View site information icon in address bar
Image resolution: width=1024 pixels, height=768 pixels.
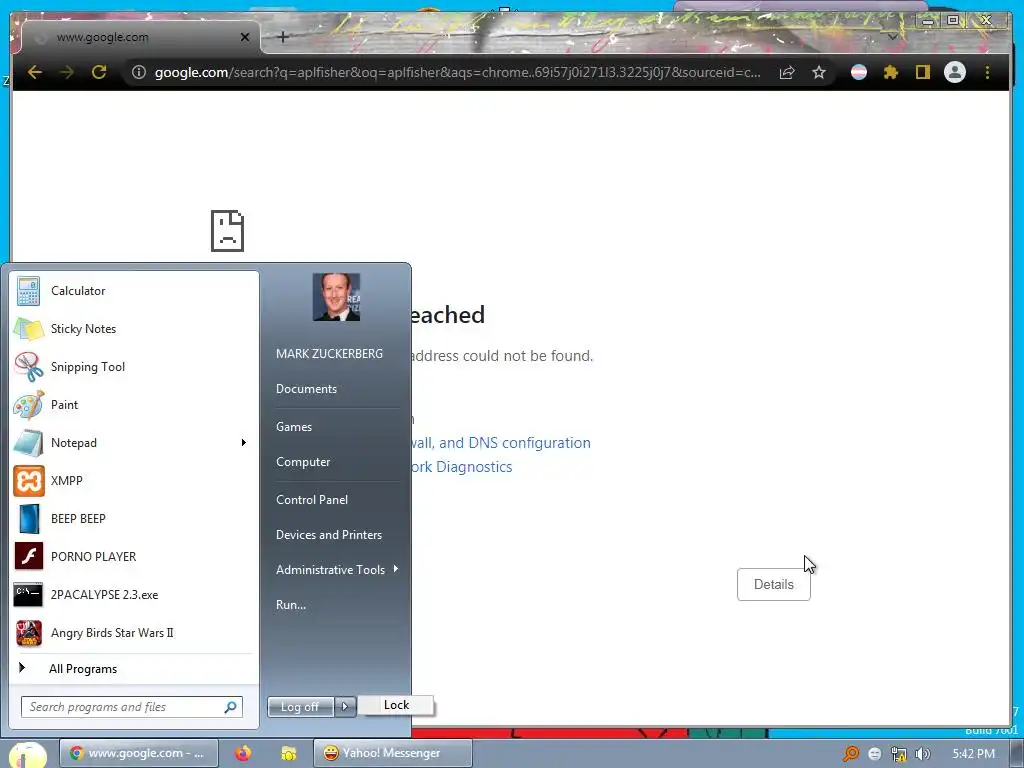(x=138, y=72)
